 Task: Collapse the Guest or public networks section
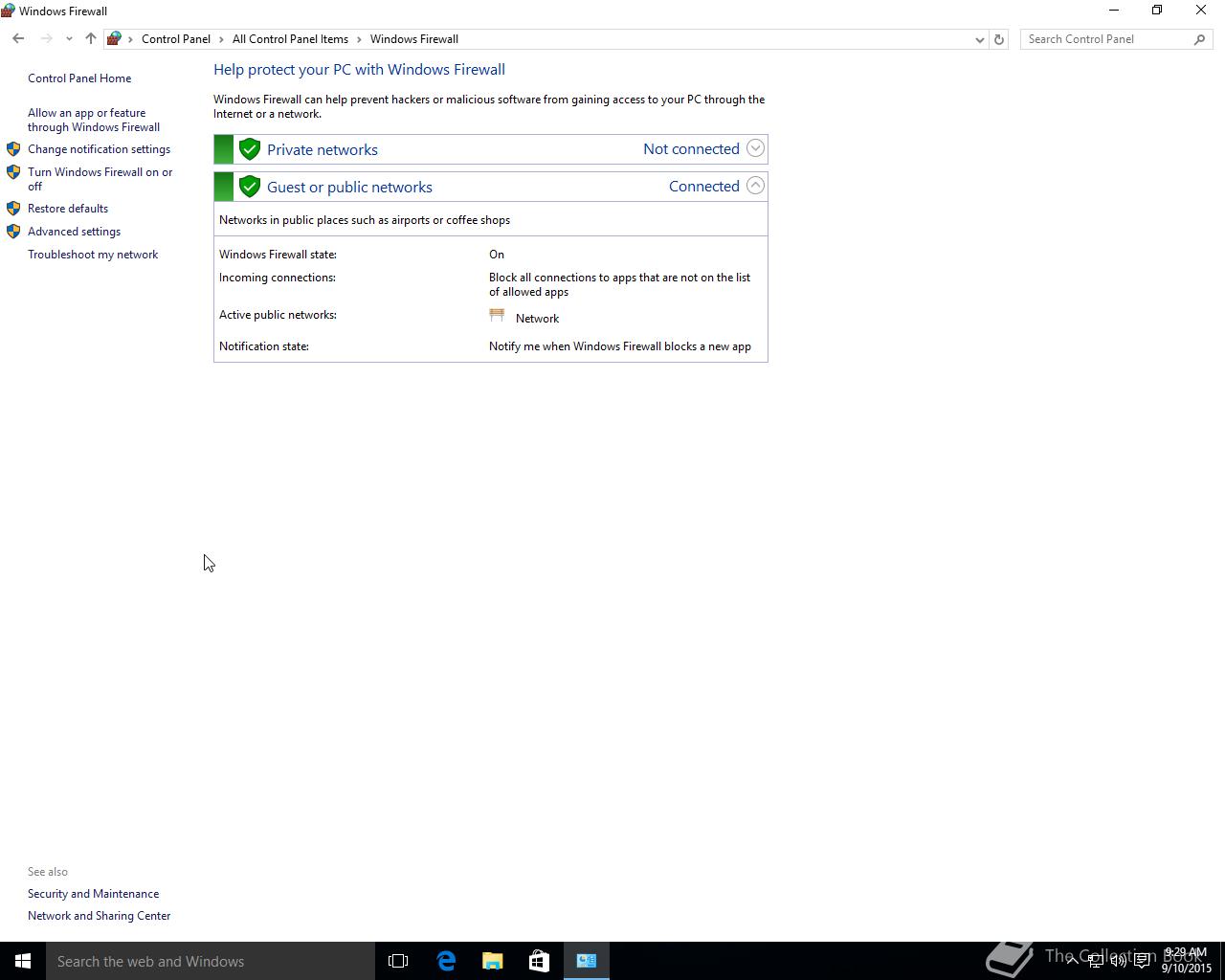click(x=755, y=186)
